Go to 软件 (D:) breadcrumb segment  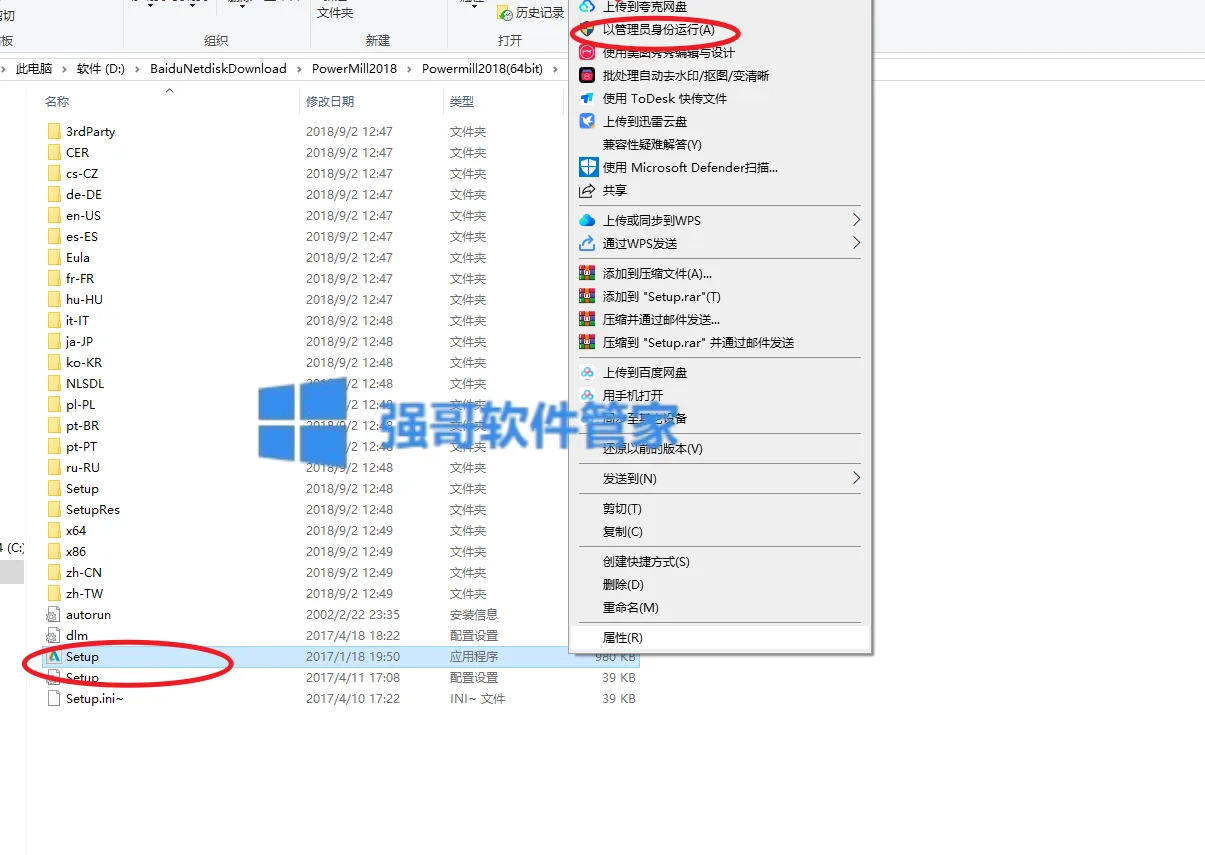pyautogui.click(x=101, y=69)
